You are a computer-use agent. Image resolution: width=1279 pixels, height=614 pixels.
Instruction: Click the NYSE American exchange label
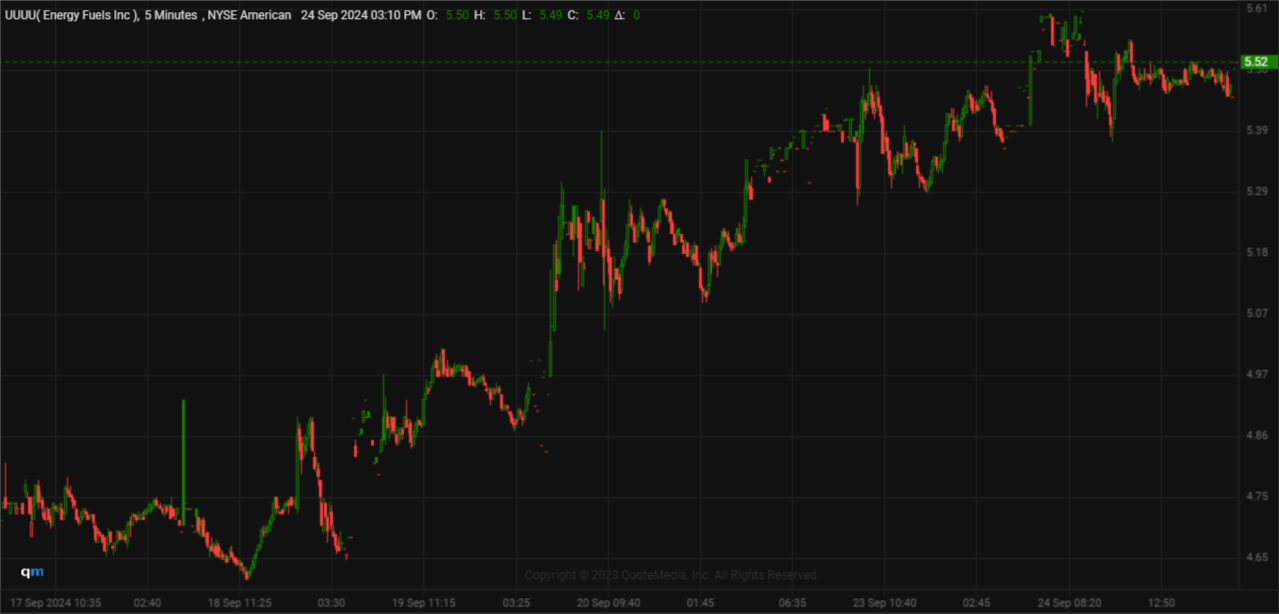250,15
